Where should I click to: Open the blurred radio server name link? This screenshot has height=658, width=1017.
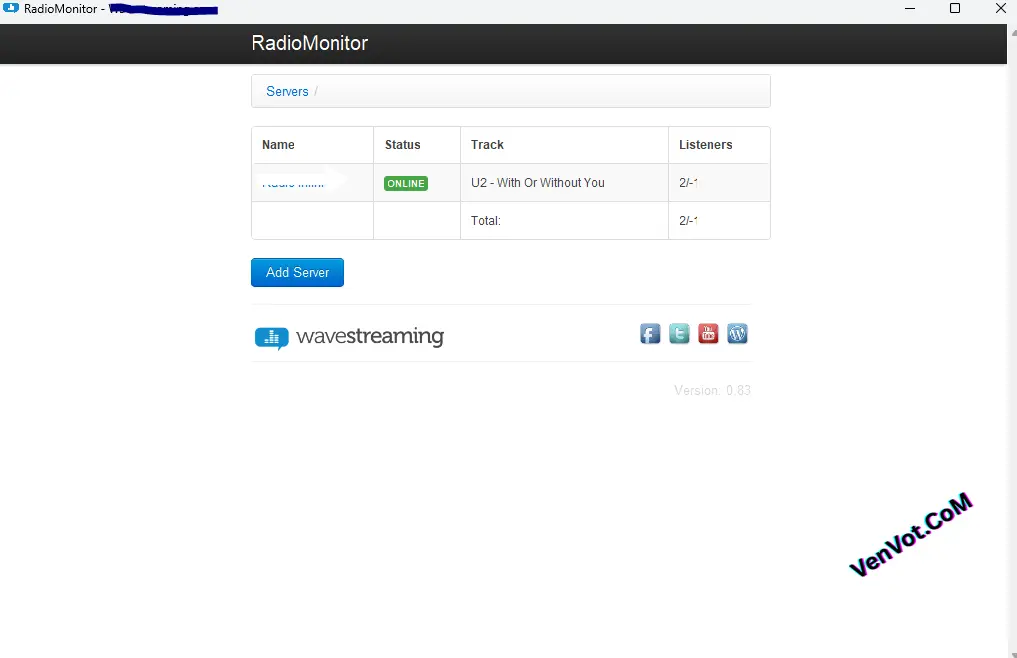click(293, 183)
